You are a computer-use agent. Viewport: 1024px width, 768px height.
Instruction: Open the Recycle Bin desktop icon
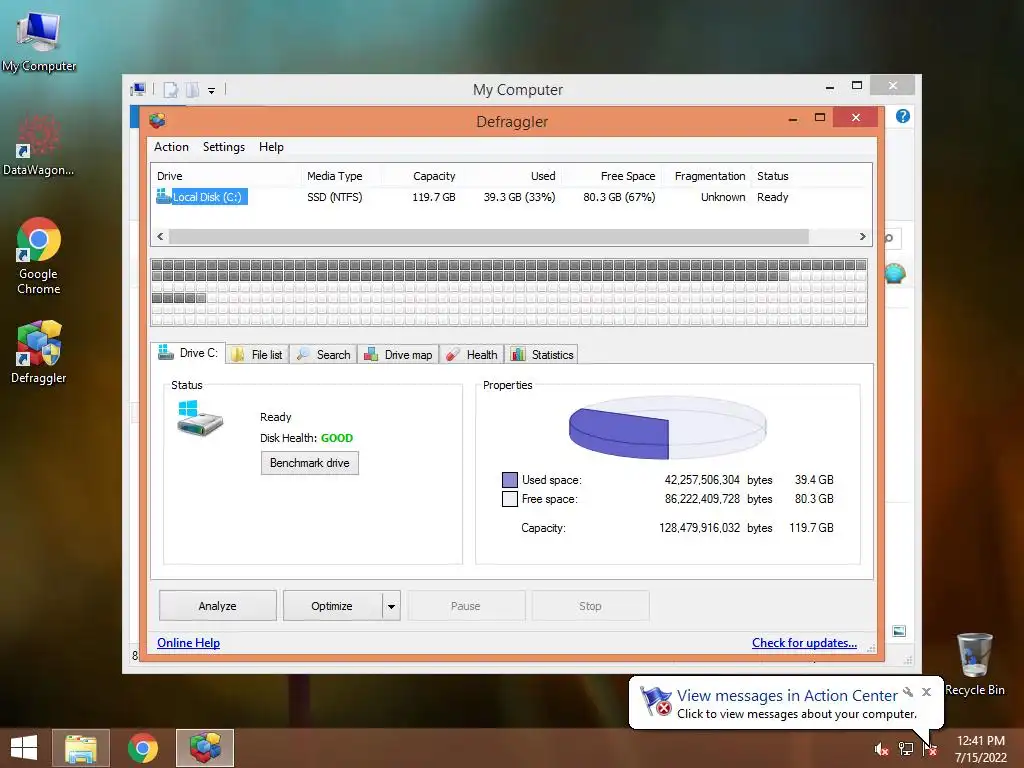click(x=974, y=664)
